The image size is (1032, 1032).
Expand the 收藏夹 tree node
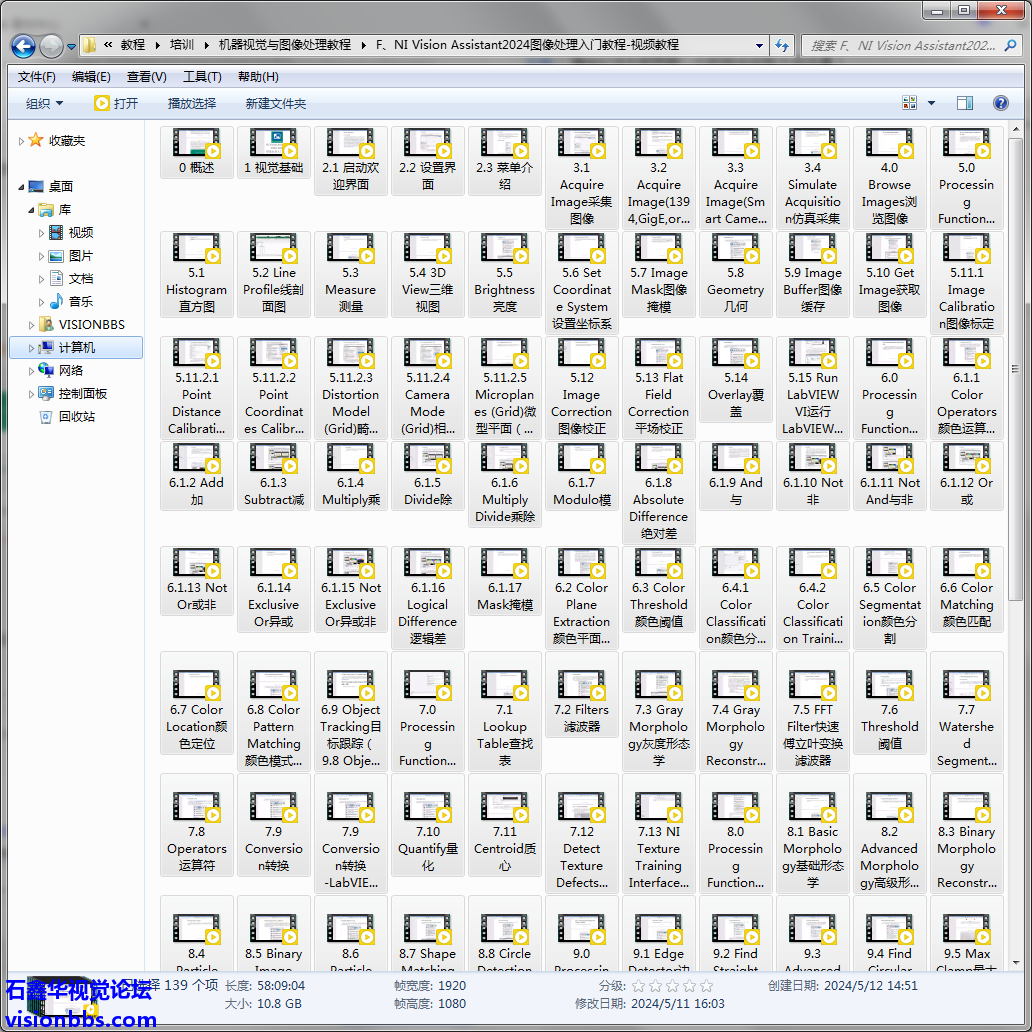click(21, 141)
